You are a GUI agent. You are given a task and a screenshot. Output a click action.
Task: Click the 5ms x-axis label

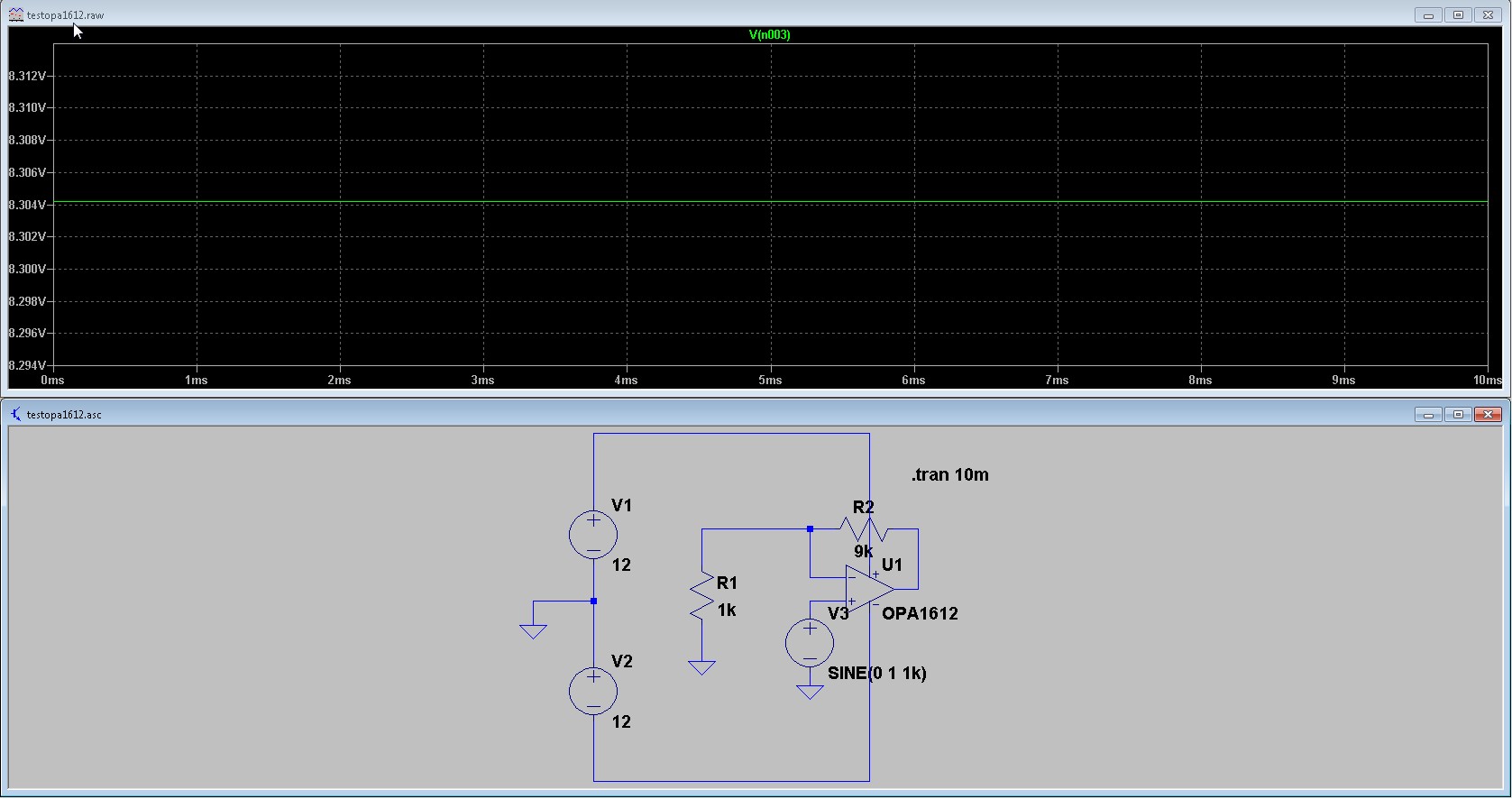click(770, 381)
